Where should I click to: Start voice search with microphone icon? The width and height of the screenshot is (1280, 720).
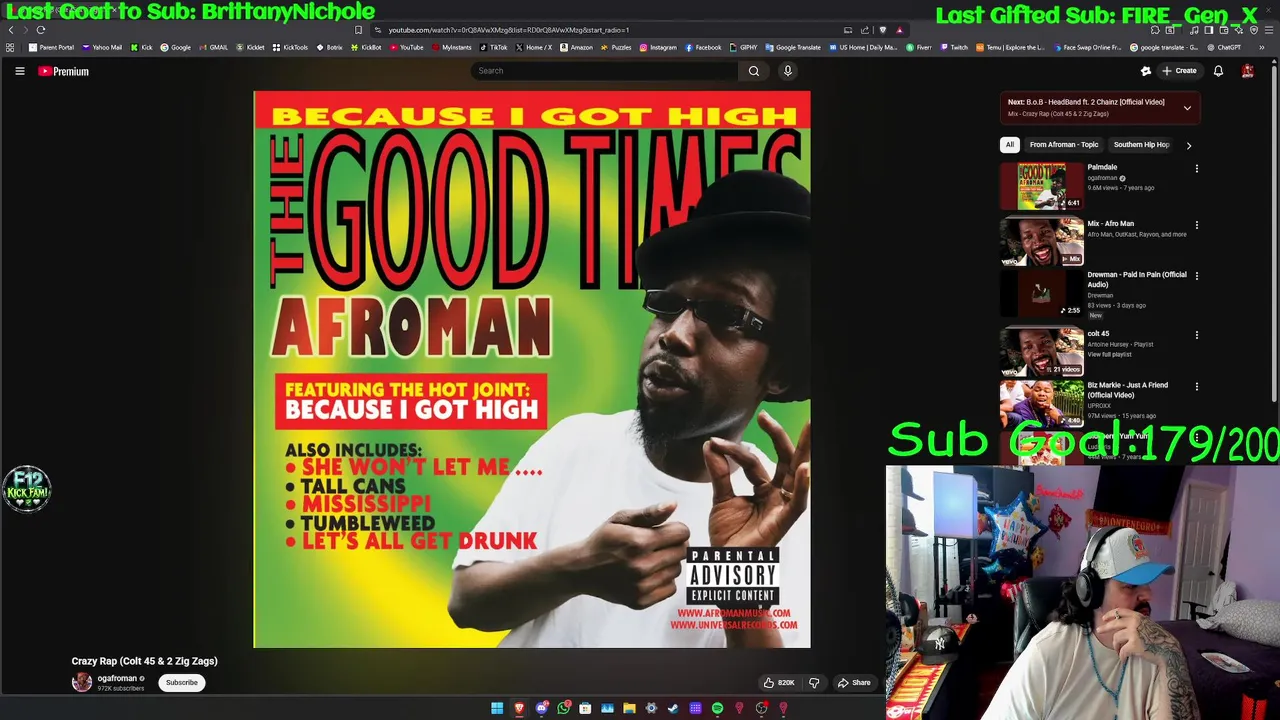pyautogui.click(x=788, y=71)
